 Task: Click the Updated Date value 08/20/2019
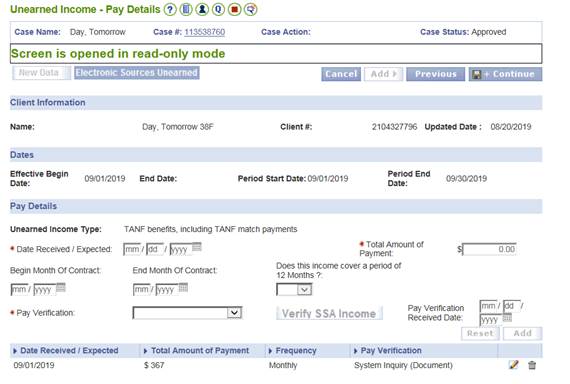511,127
